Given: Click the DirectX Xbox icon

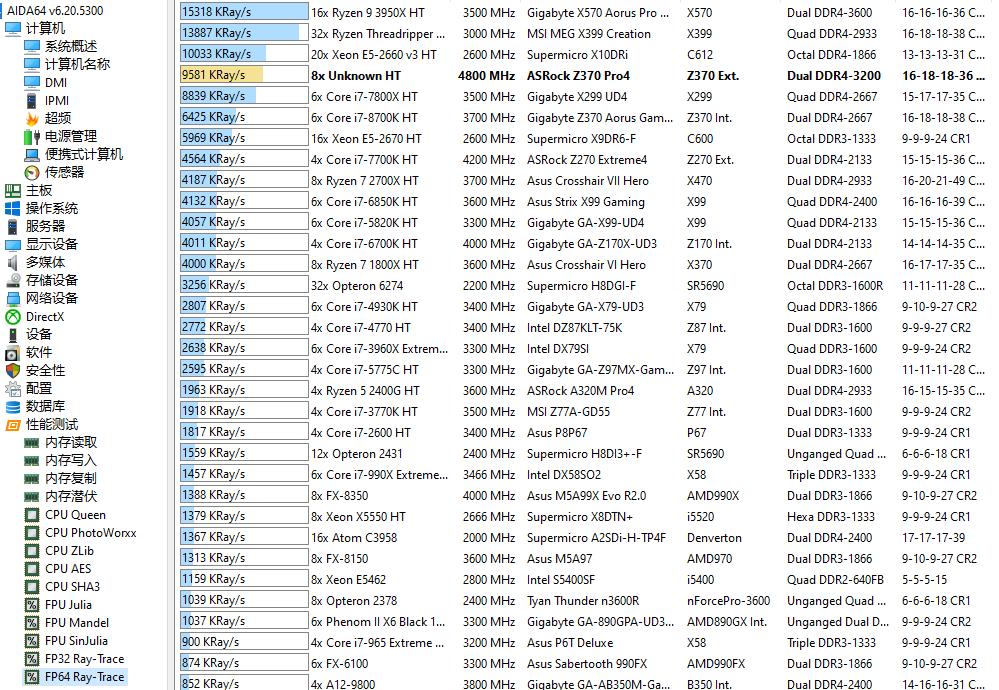Looking at the screenshot, I should pyautogui.click(x=13, y=317).
